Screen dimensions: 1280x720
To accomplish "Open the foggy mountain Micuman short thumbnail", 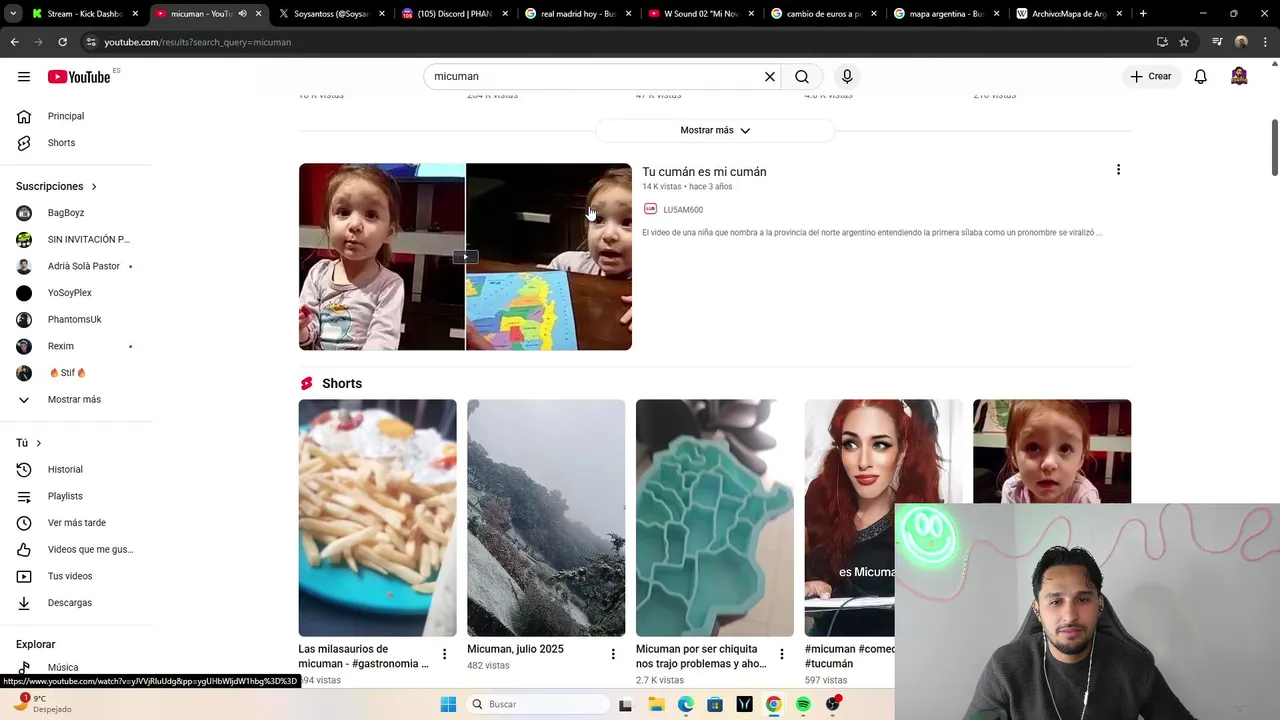I will pos(546,518).
